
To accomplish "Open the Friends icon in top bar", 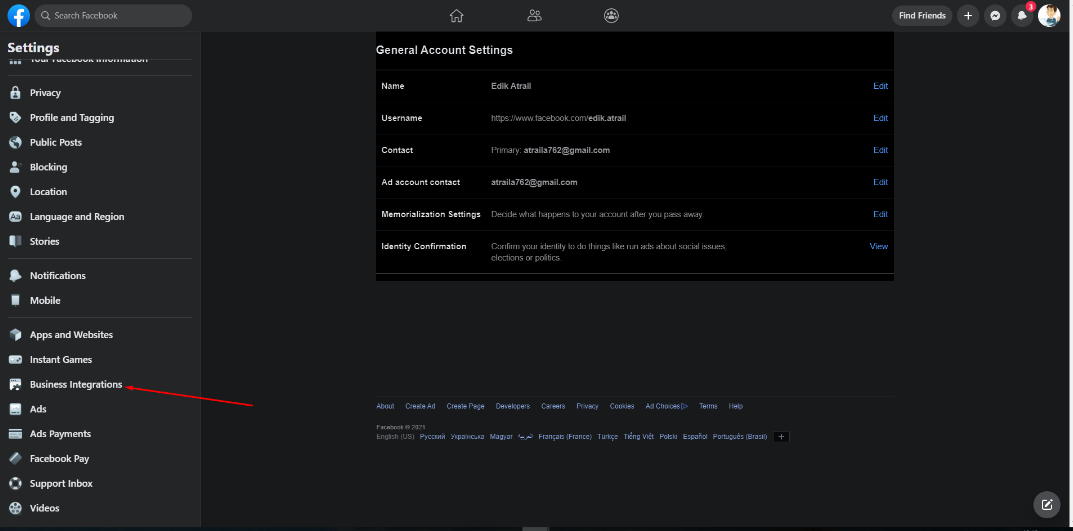I will tap(534, 15).
